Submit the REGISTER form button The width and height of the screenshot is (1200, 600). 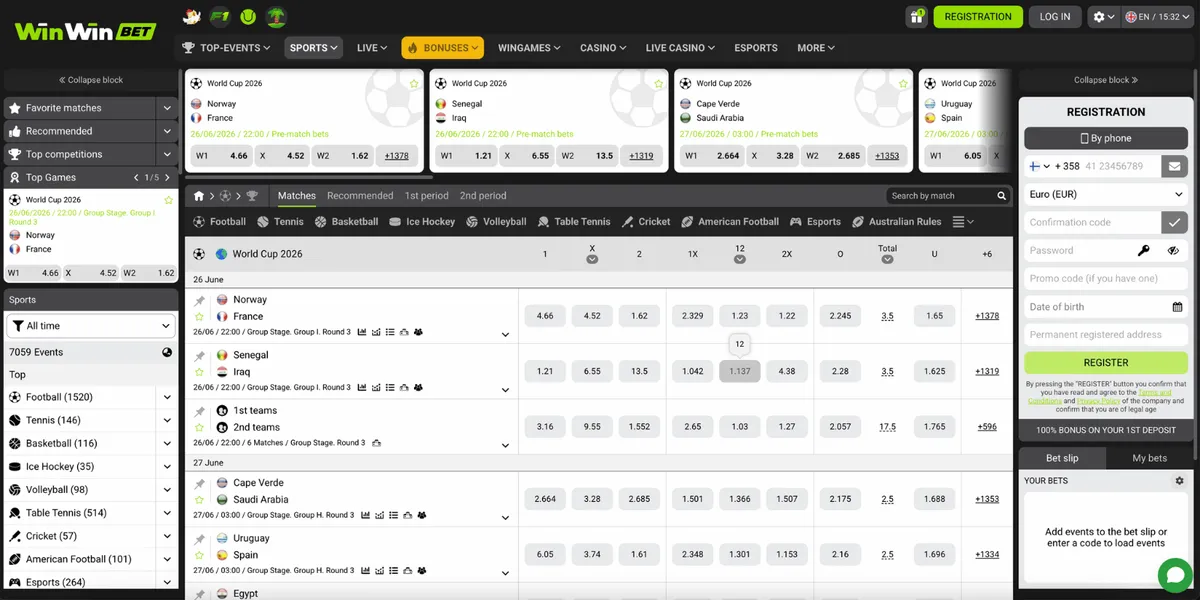(1106, 363)
